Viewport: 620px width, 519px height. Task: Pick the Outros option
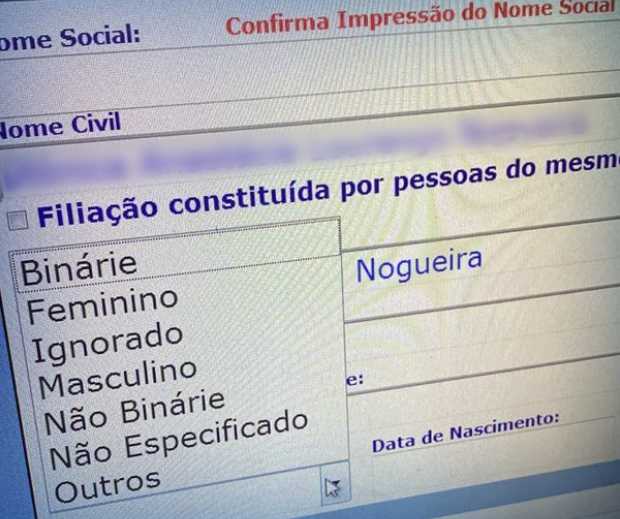coord(108,484)
